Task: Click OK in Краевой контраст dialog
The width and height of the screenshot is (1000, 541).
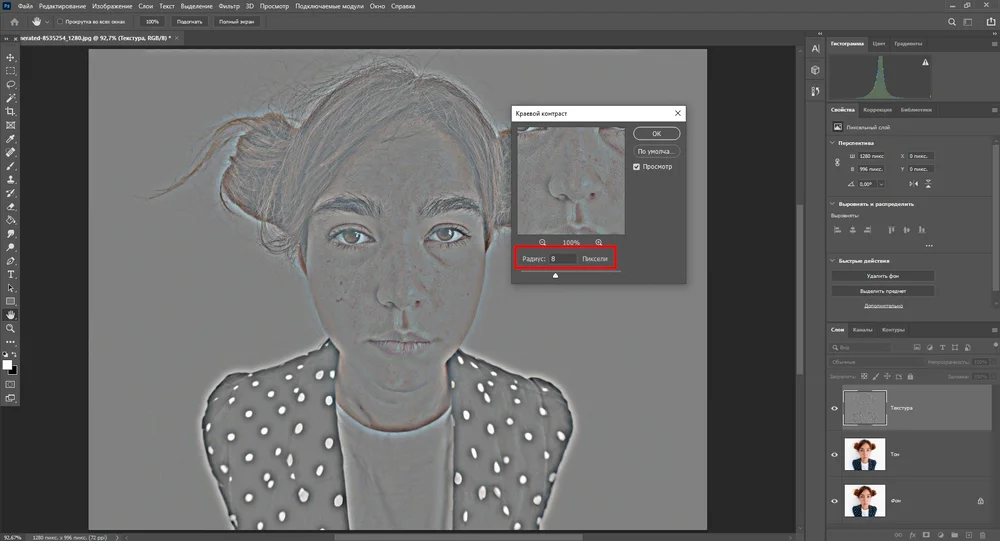Action: pyautogui.click(x=656, y=133)
